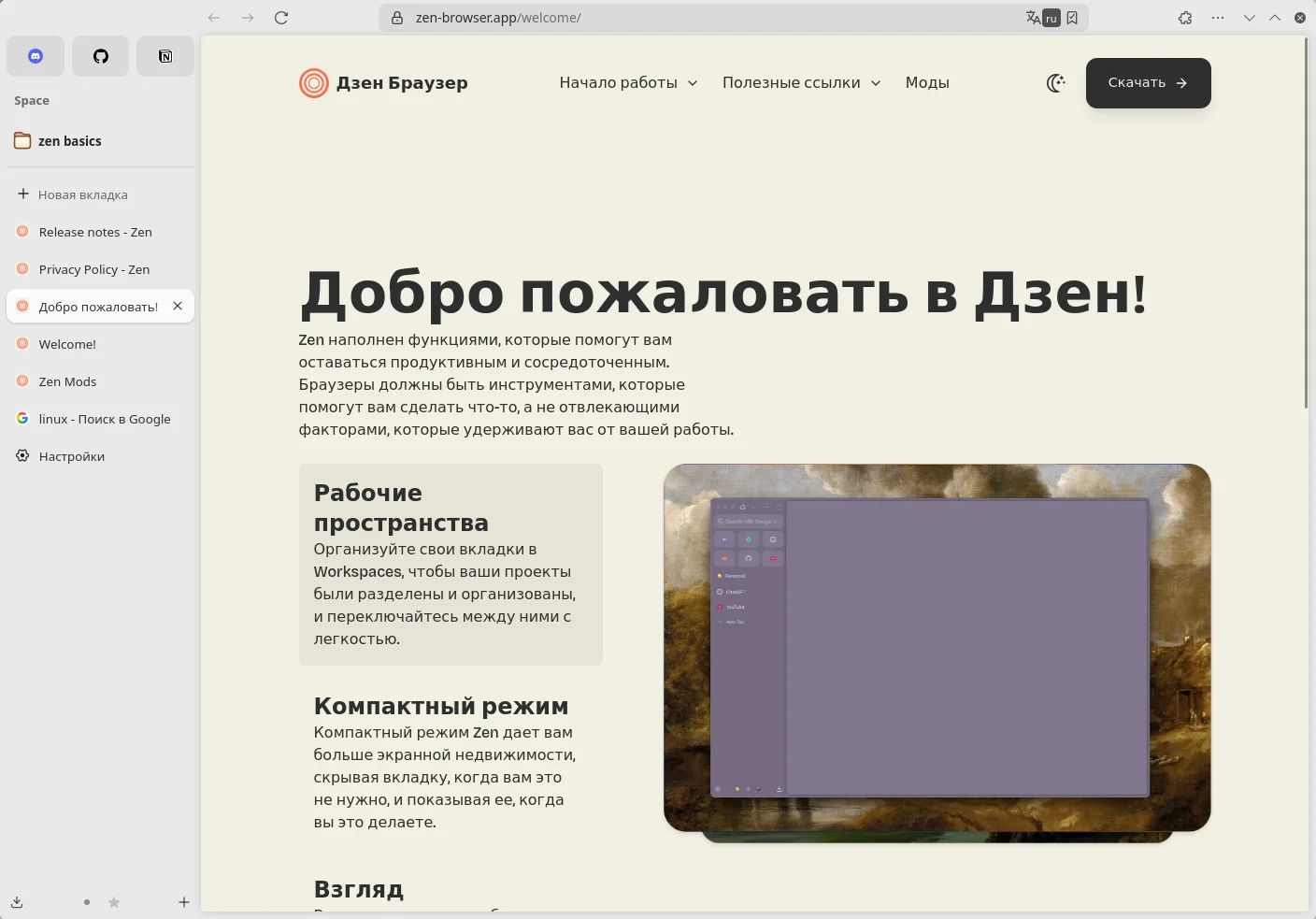Viewport: 1316px width, 919px height.
Task: Open the pinned Discord essential tab
Action: [36, 56]
